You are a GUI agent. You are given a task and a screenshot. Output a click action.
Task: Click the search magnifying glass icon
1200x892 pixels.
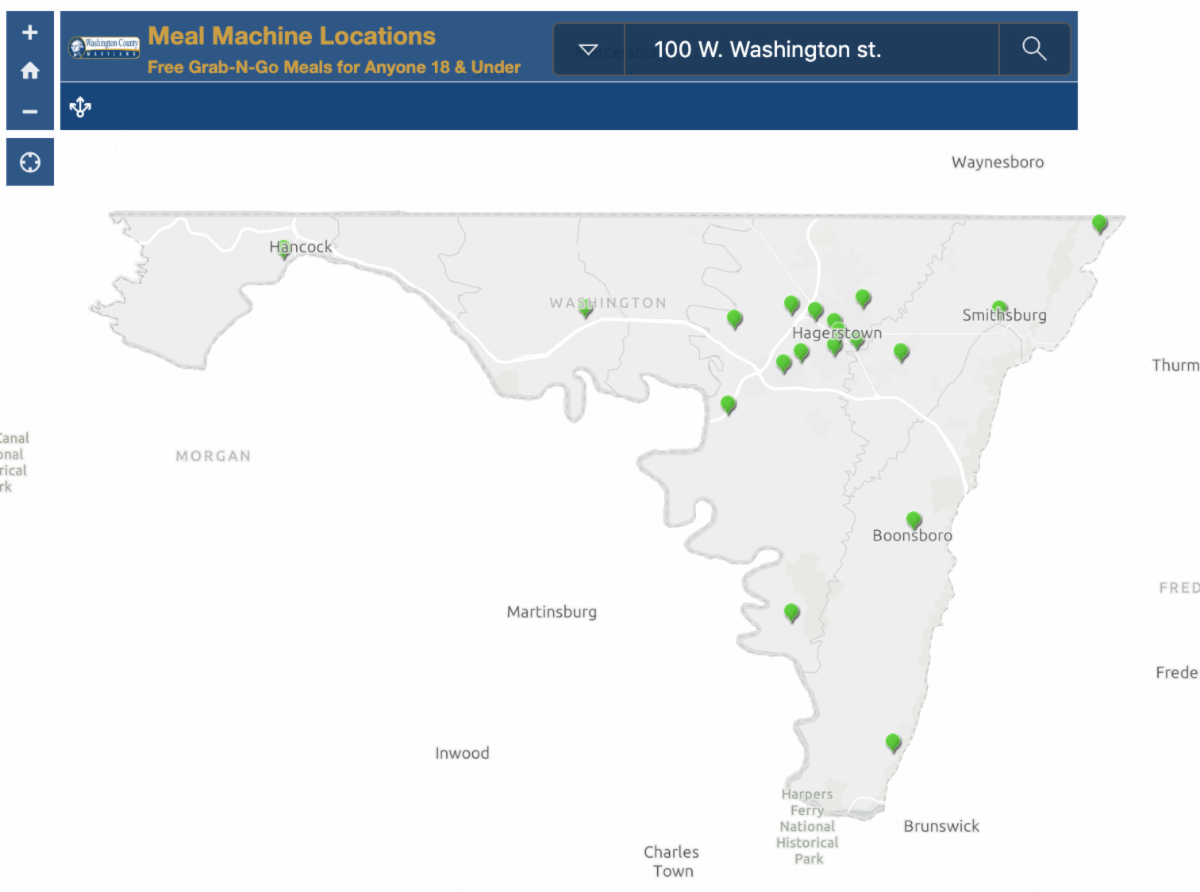(1034, 49)
